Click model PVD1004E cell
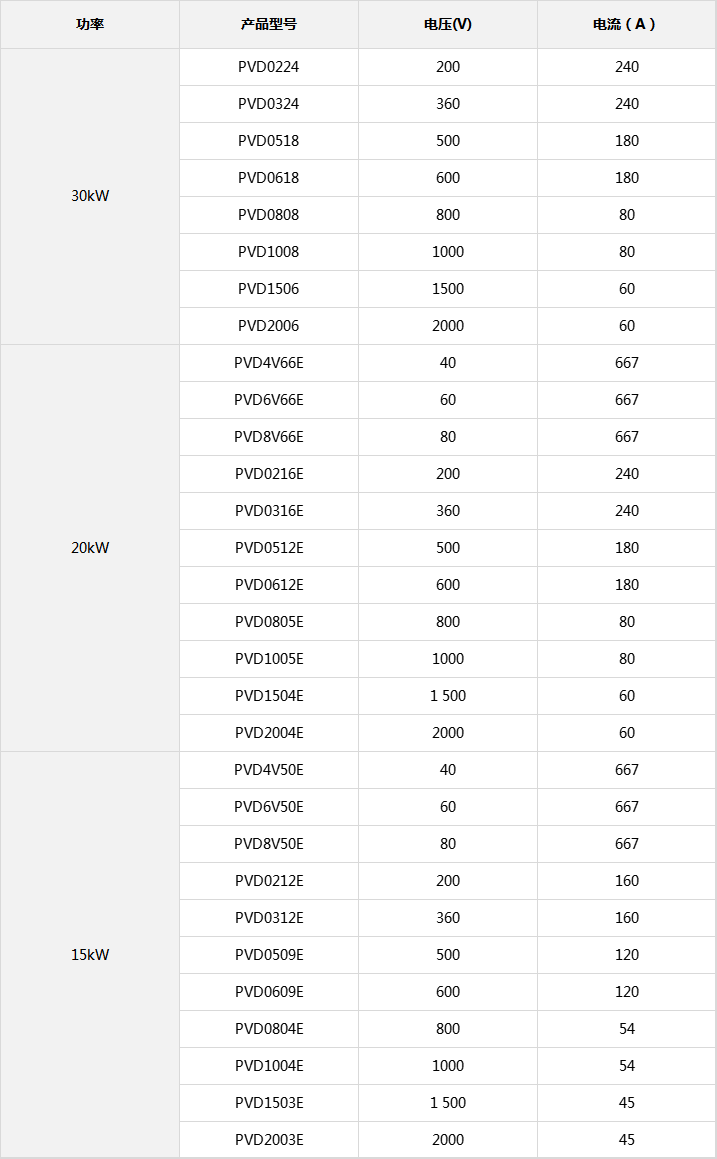Screen dimensions: 717x1159 tap(268, 1065)
